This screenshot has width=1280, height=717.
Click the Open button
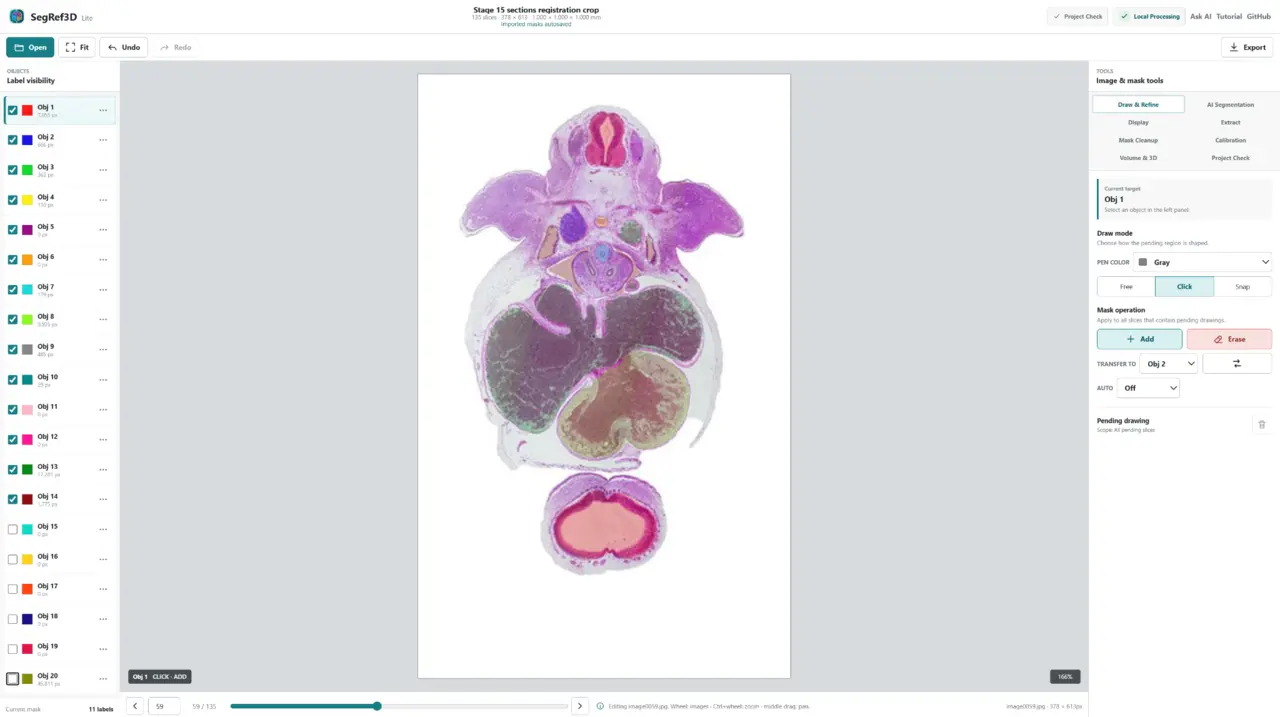pos(30,47)
